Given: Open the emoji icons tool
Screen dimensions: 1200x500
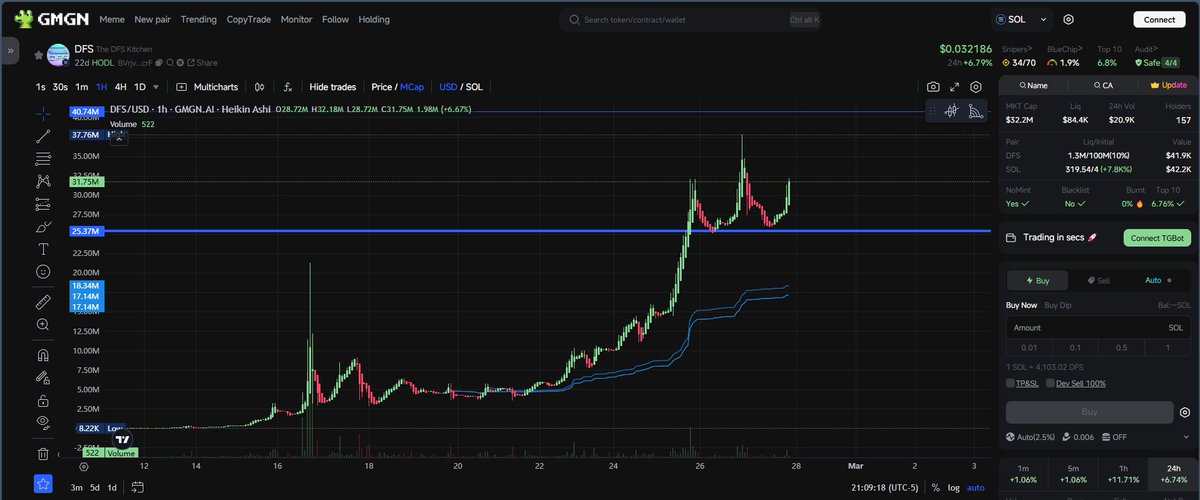Looking at the screenshot, I should (x=43, y=271).
